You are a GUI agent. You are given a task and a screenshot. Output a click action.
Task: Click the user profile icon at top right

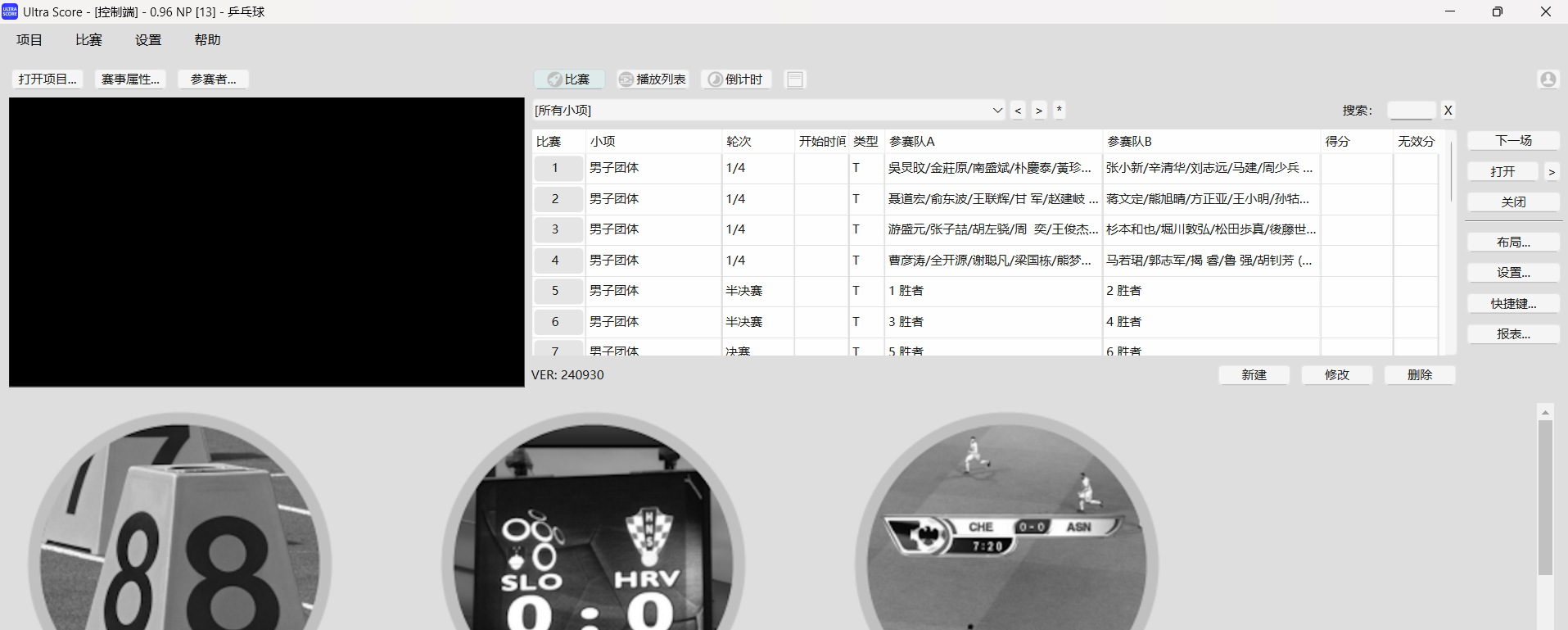[1548, 79]
